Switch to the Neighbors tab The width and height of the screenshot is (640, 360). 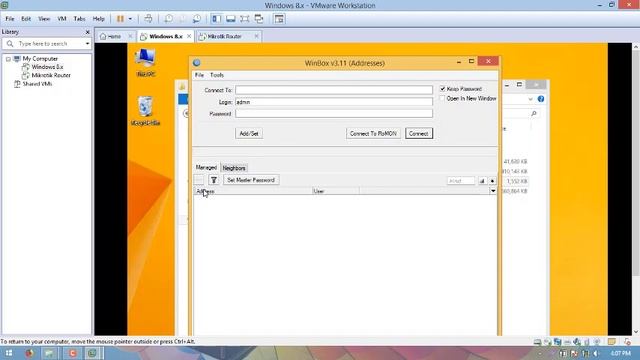(234, 168)
